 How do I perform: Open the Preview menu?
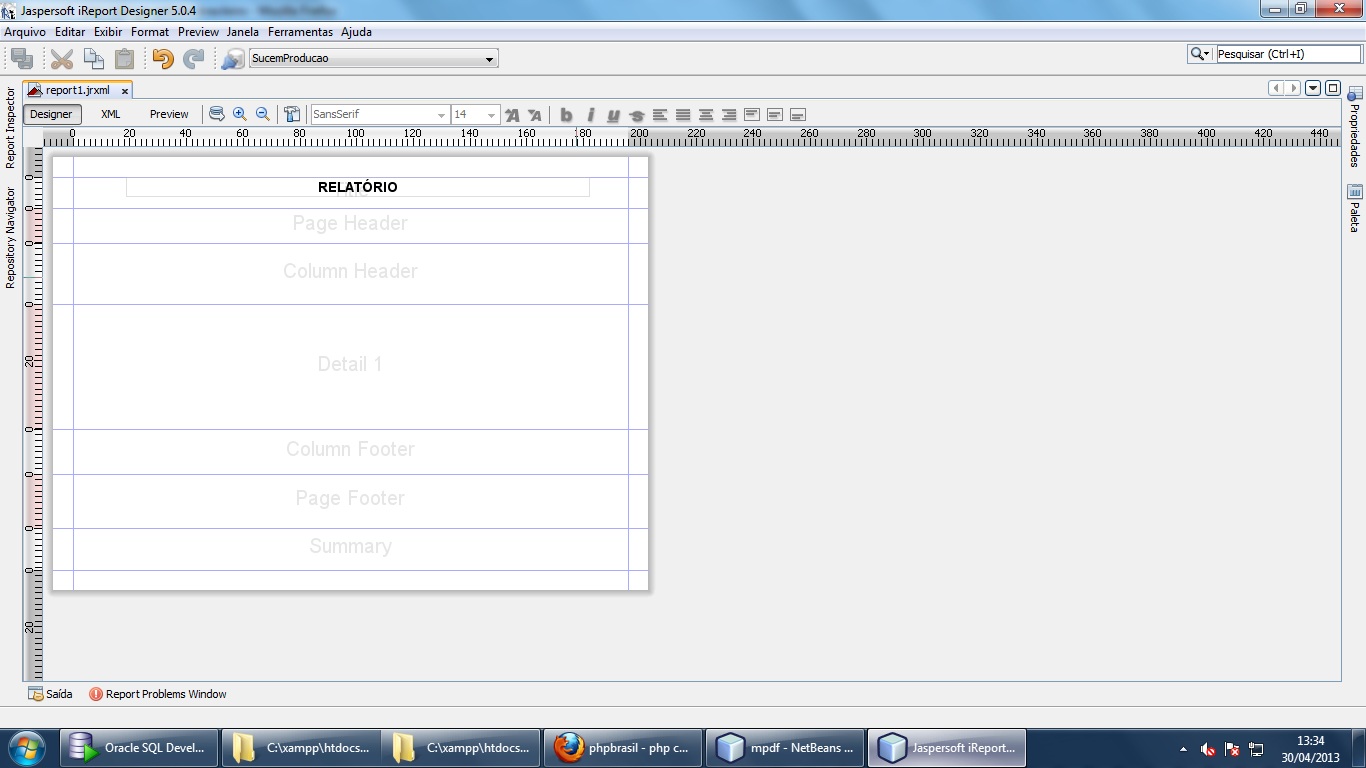click(198, 32)
